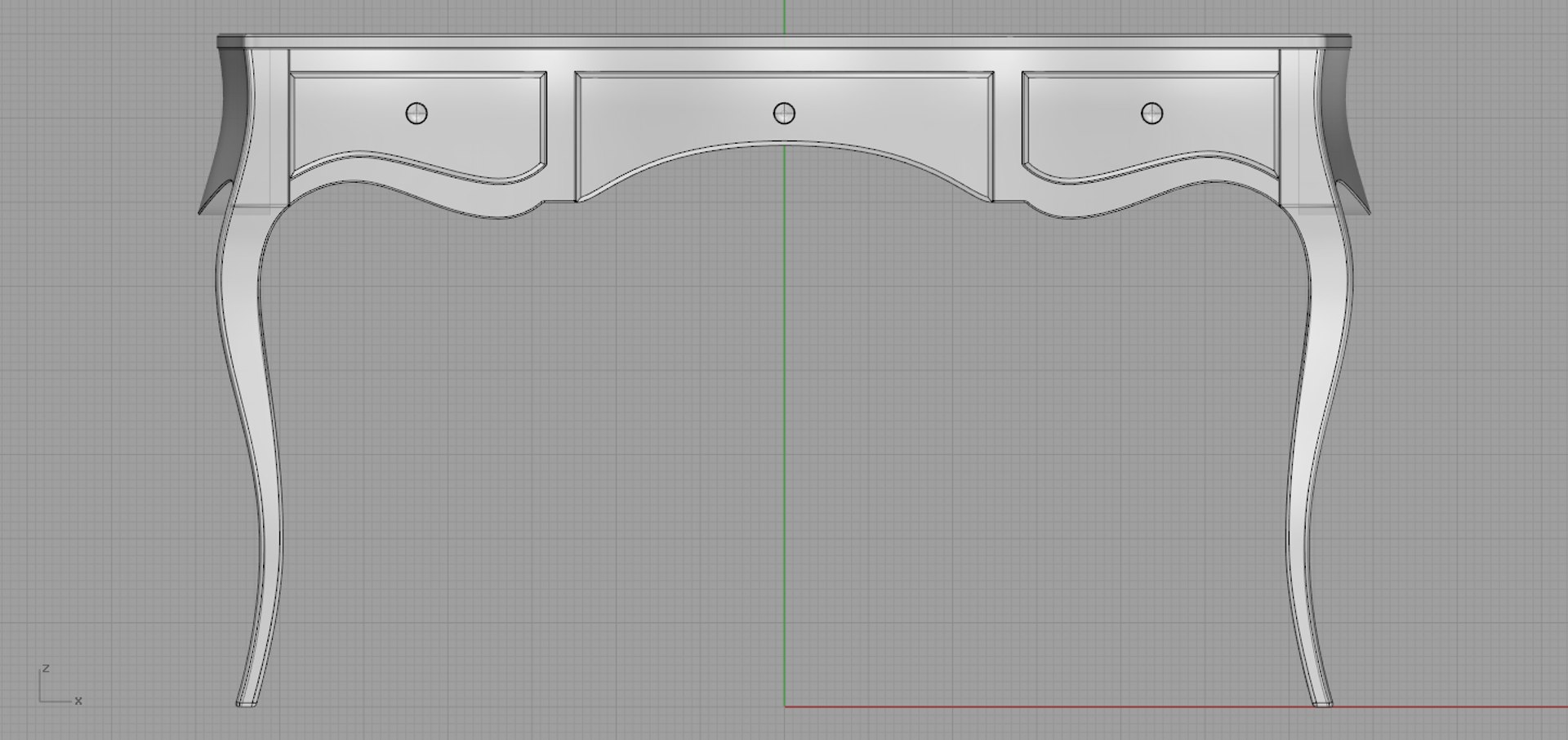Pick the right drawer front panel
The width and height of the screenshot is (1568, 740).
1150,127
